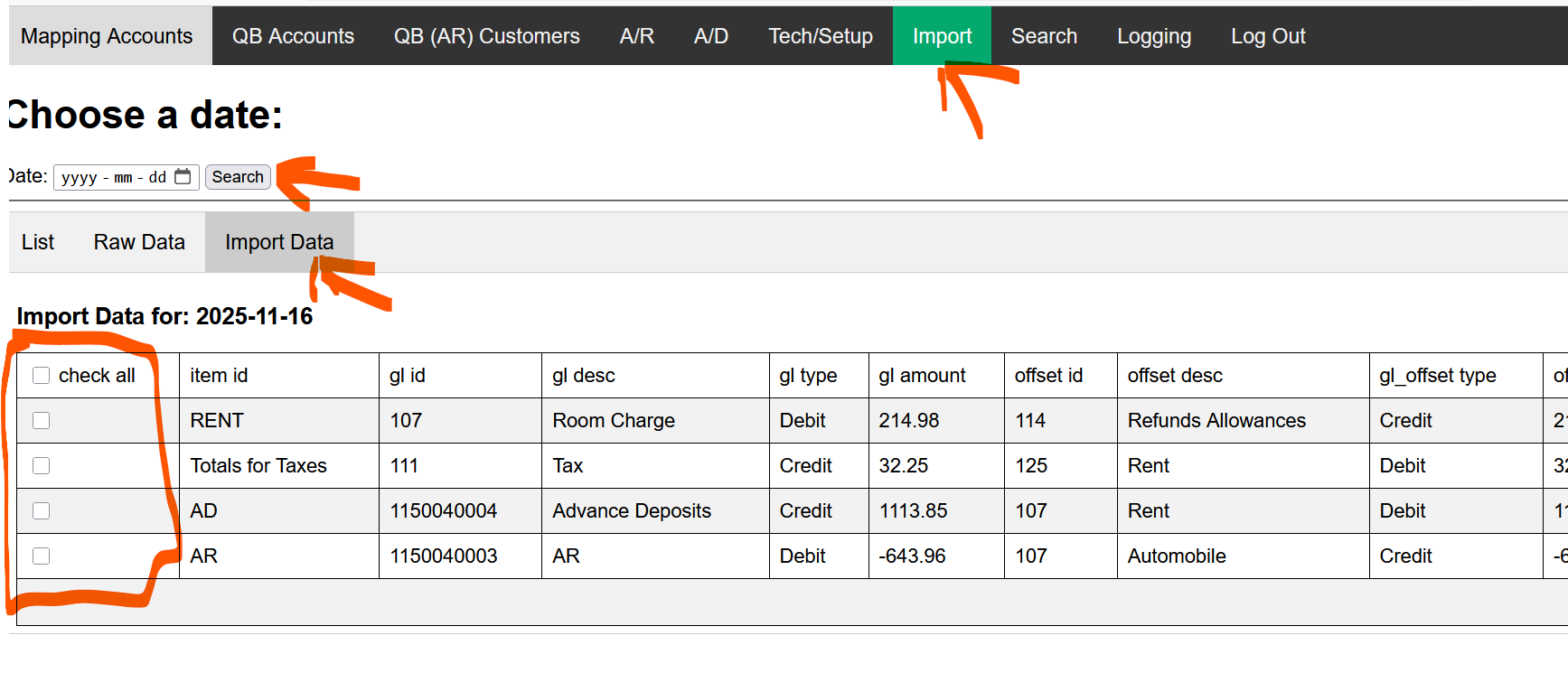The image size is (1568, 673).
Task: Navigate to the A/D section
Action: point(710,36)
